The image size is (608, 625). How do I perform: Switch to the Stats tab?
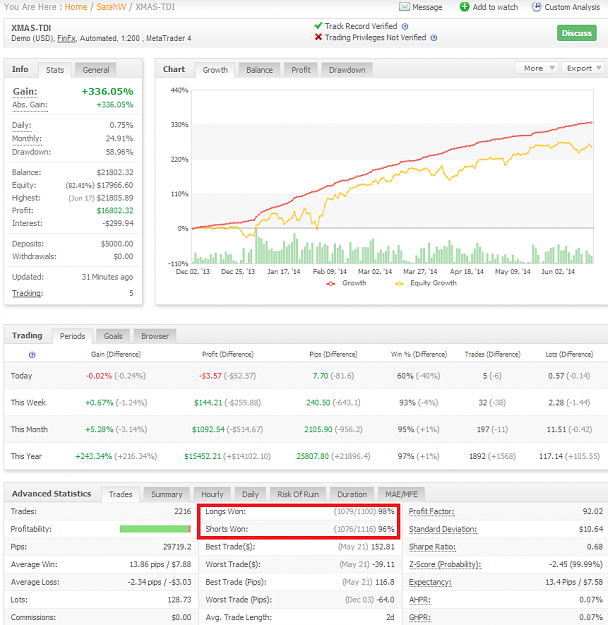coord(55,70)
